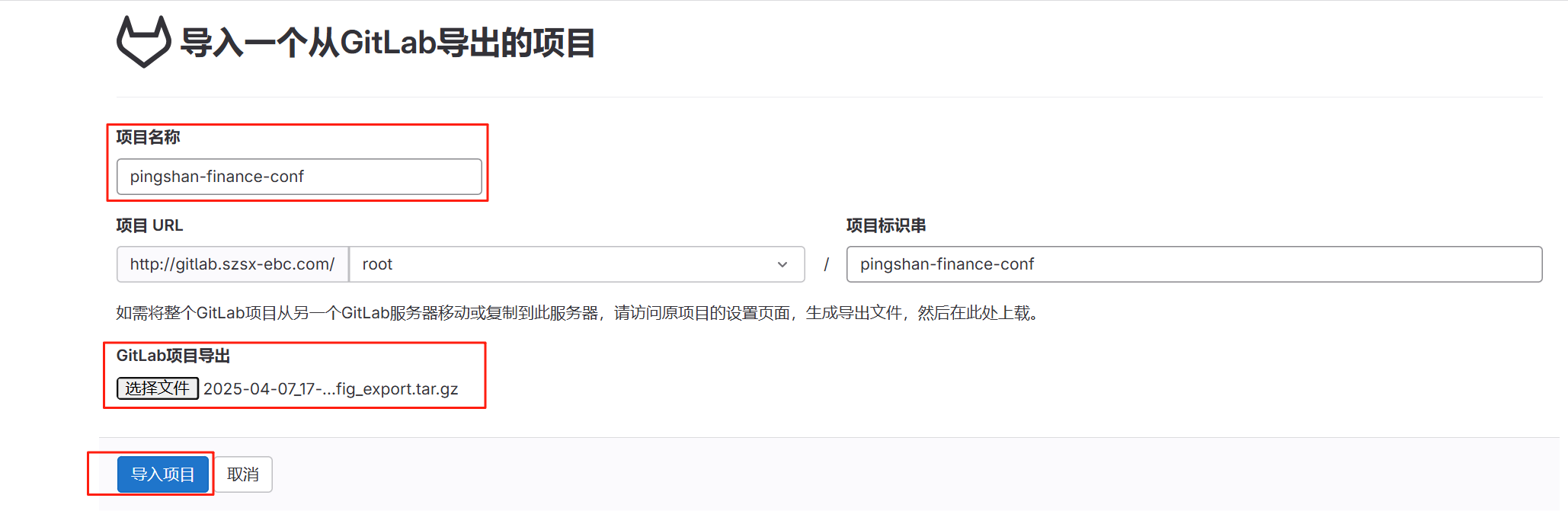Click the 项目 URL label
The image size is (1568, 511).
149,225
